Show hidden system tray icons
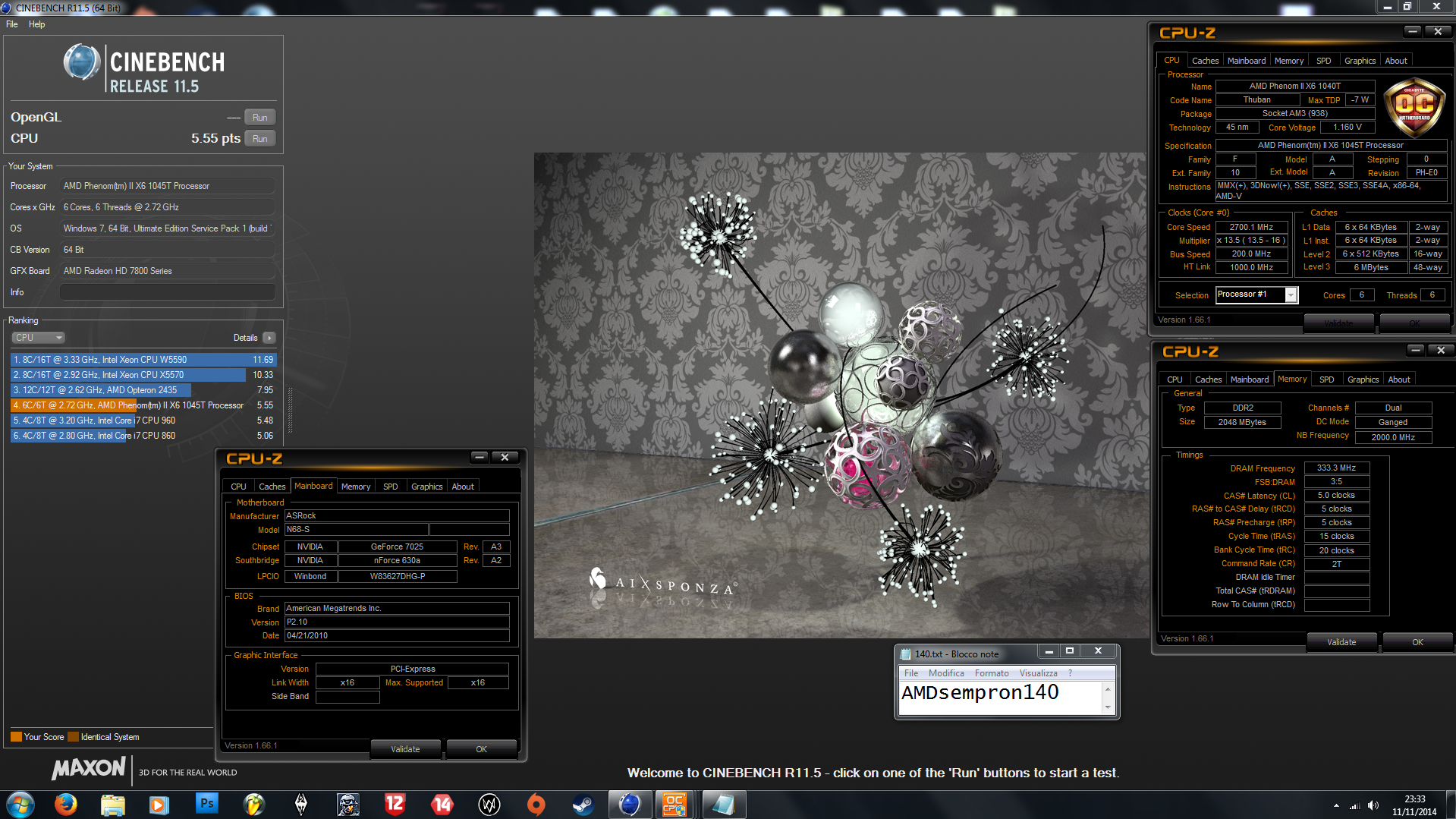Image resolution: width=1456 pixels, height=819 pixels. 1336,805
